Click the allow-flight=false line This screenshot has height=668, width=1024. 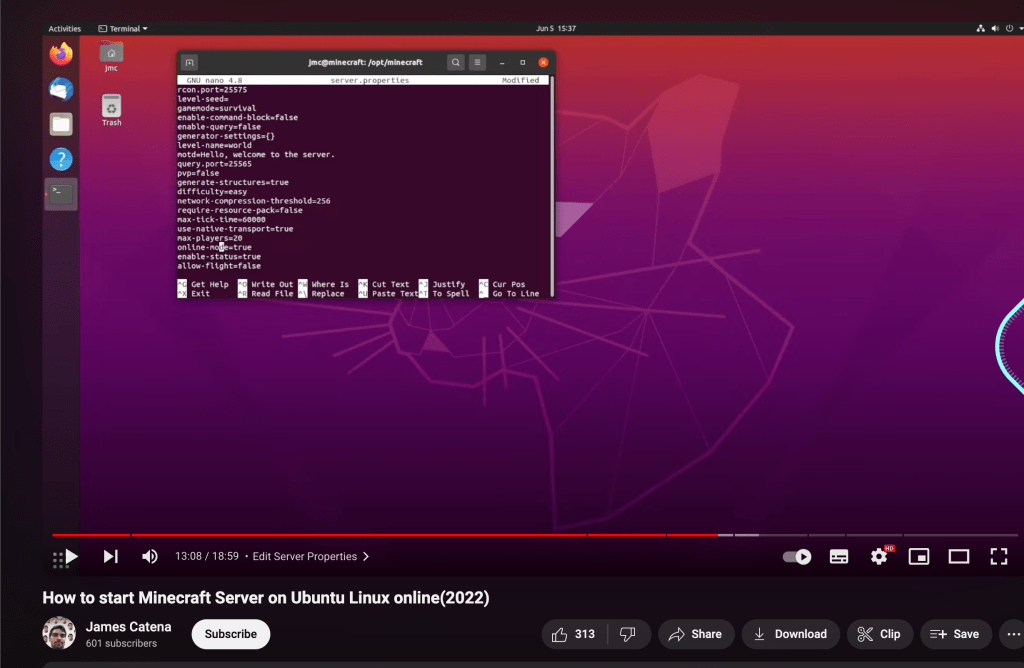[x=219, y=266]
